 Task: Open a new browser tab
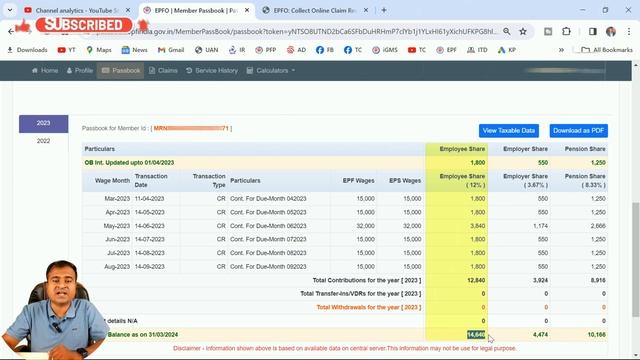pyautogui.click(x=384, y=10)
